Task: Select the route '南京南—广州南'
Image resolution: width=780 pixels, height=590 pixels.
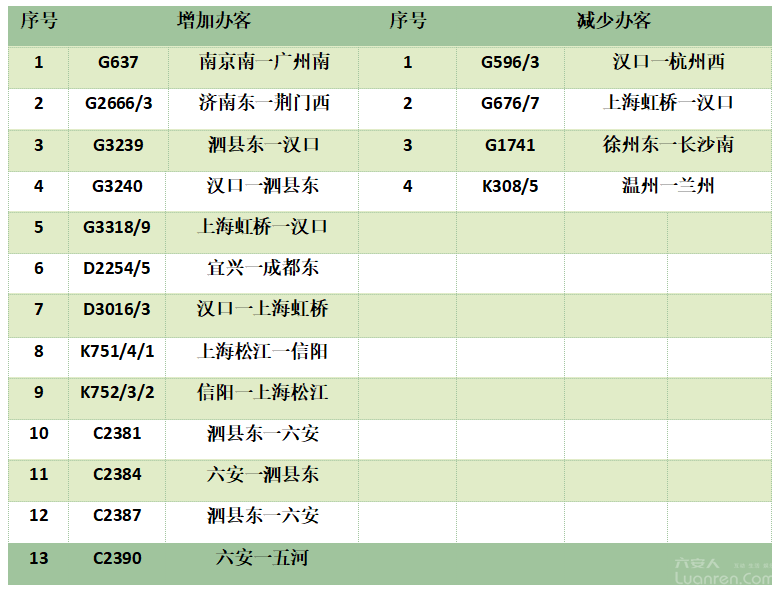Action: click(x=264, y=62)
